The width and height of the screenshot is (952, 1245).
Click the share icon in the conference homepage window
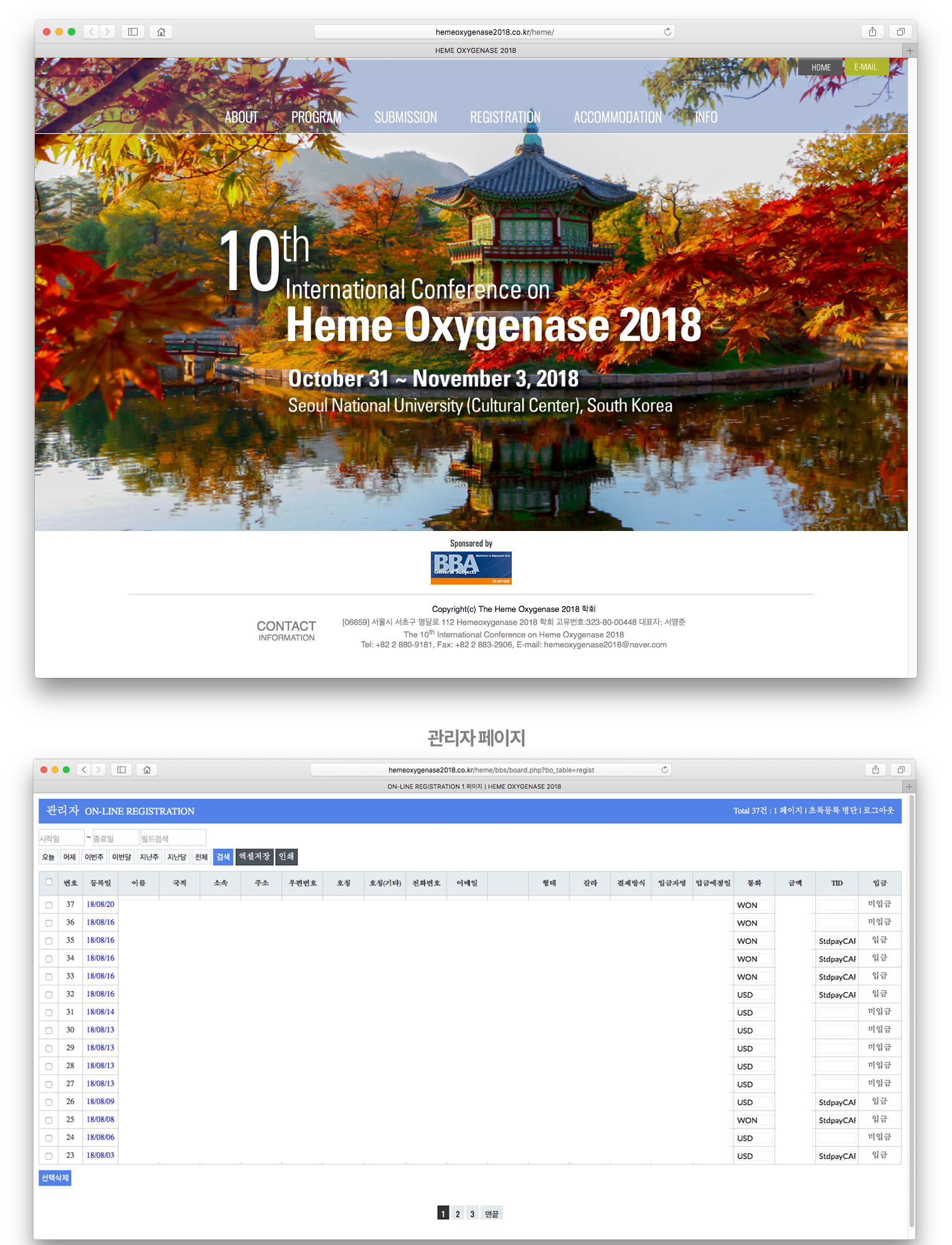point(872,32)
